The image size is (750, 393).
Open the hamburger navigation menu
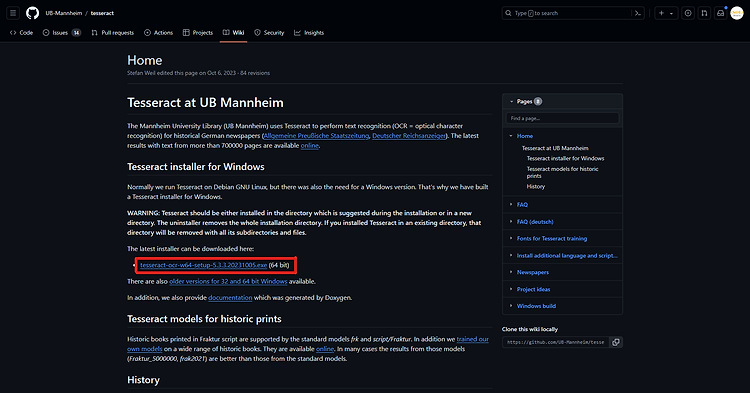pos(13,13)
